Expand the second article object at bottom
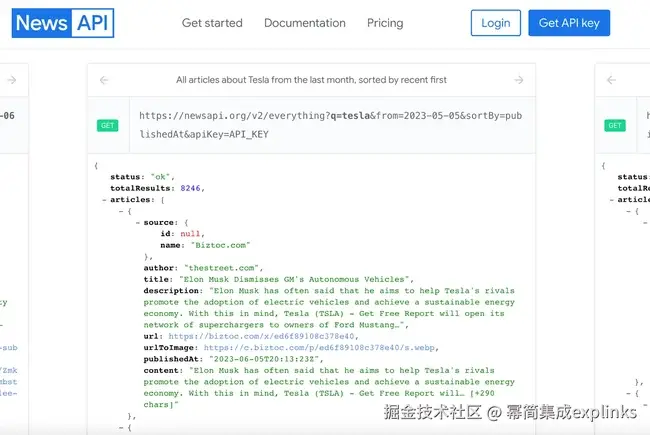The width and height of the screenshot is (650, 435). tap(121, 427)
